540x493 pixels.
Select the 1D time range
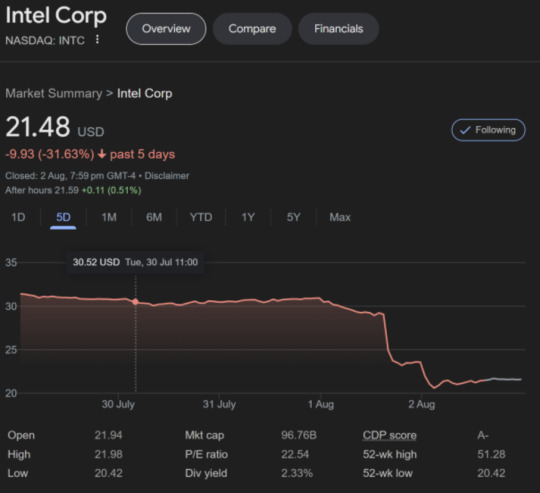tap(18, 217)
